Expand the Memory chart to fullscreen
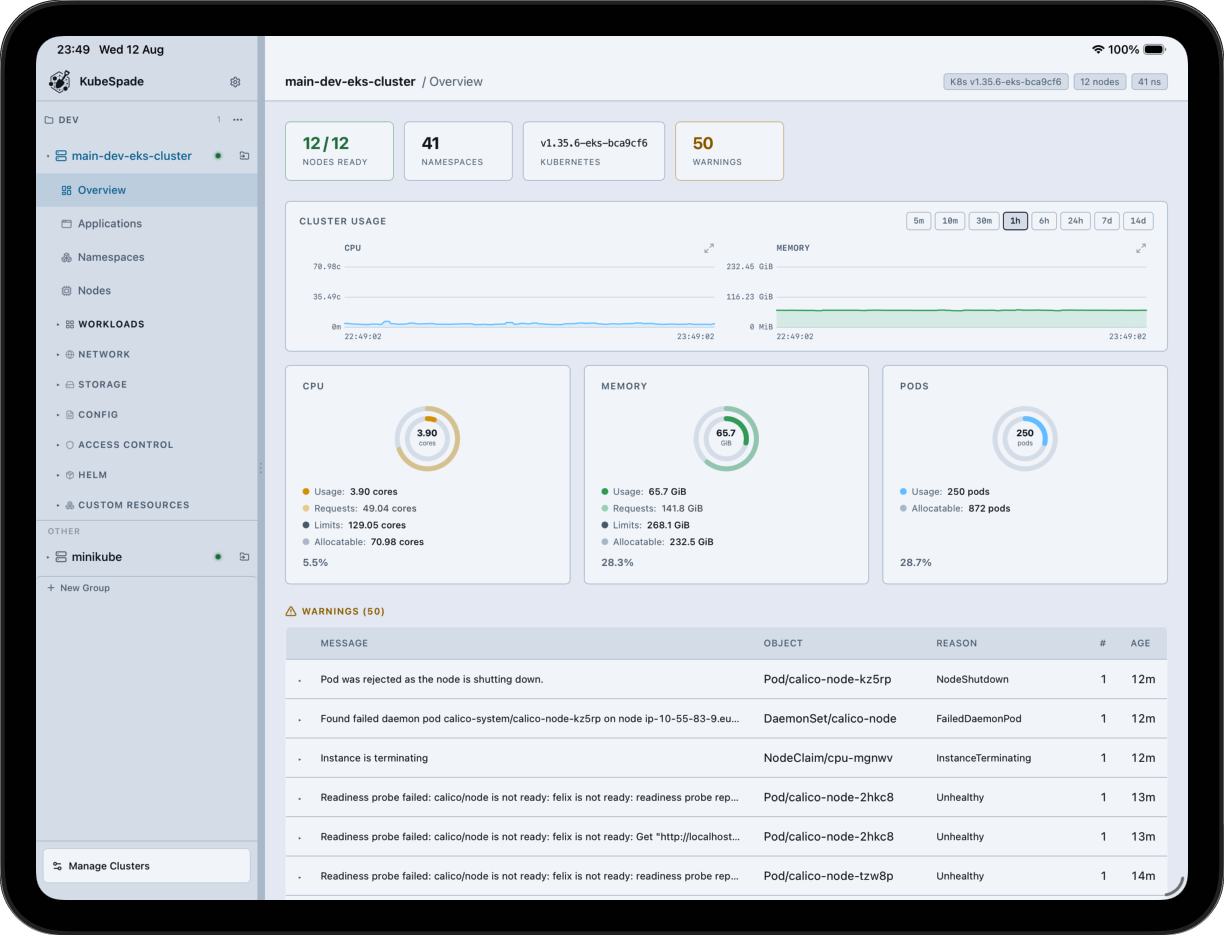Viewport: 1224px width, 935px height. tap(1141, 248)
